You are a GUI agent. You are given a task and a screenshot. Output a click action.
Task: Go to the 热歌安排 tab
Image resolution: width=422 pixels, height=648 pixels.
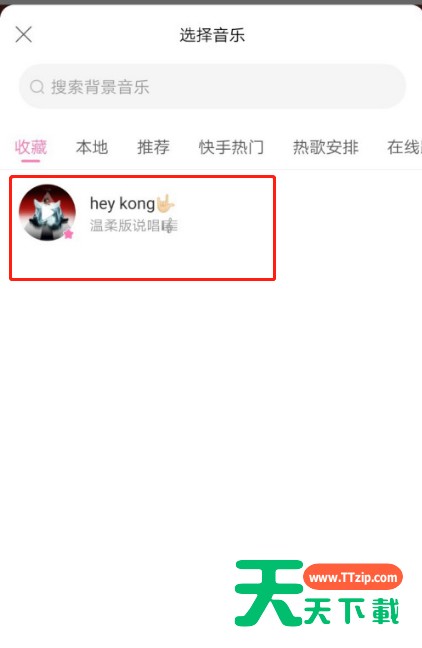point(326,147)
